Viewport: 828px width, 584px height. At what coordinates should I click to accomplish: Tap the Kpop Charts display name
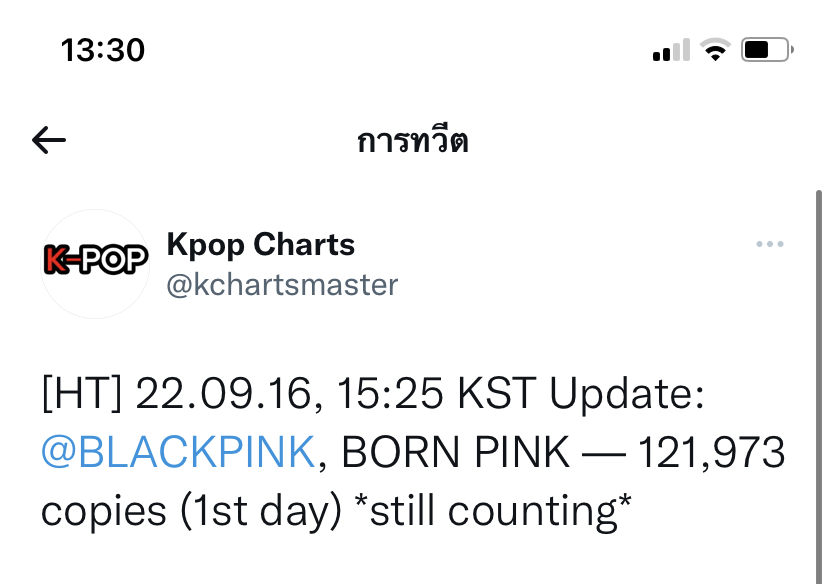(260, 244)
